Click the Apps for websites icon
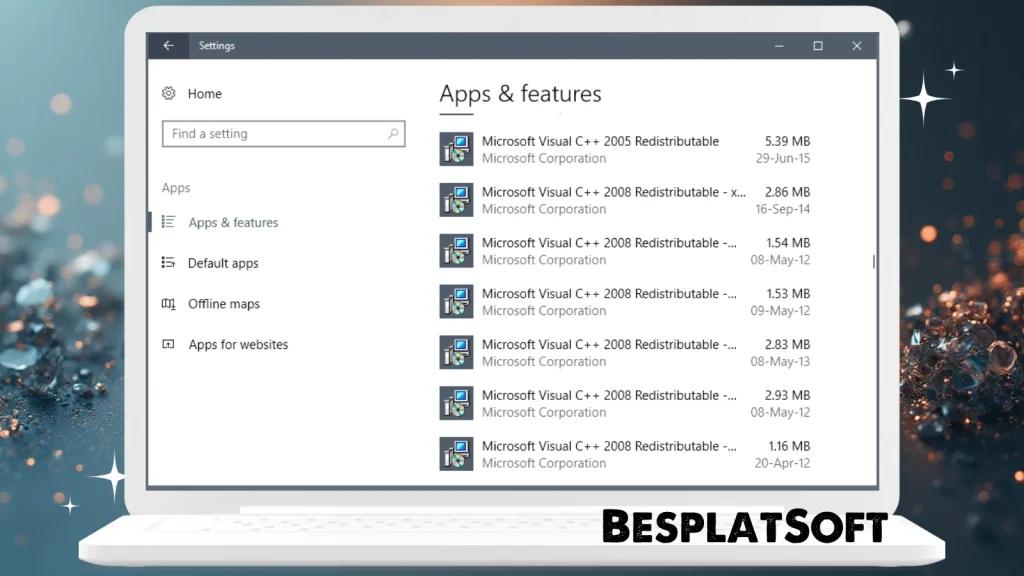This screenshot has height=576, width=1024. pos(171,344)
